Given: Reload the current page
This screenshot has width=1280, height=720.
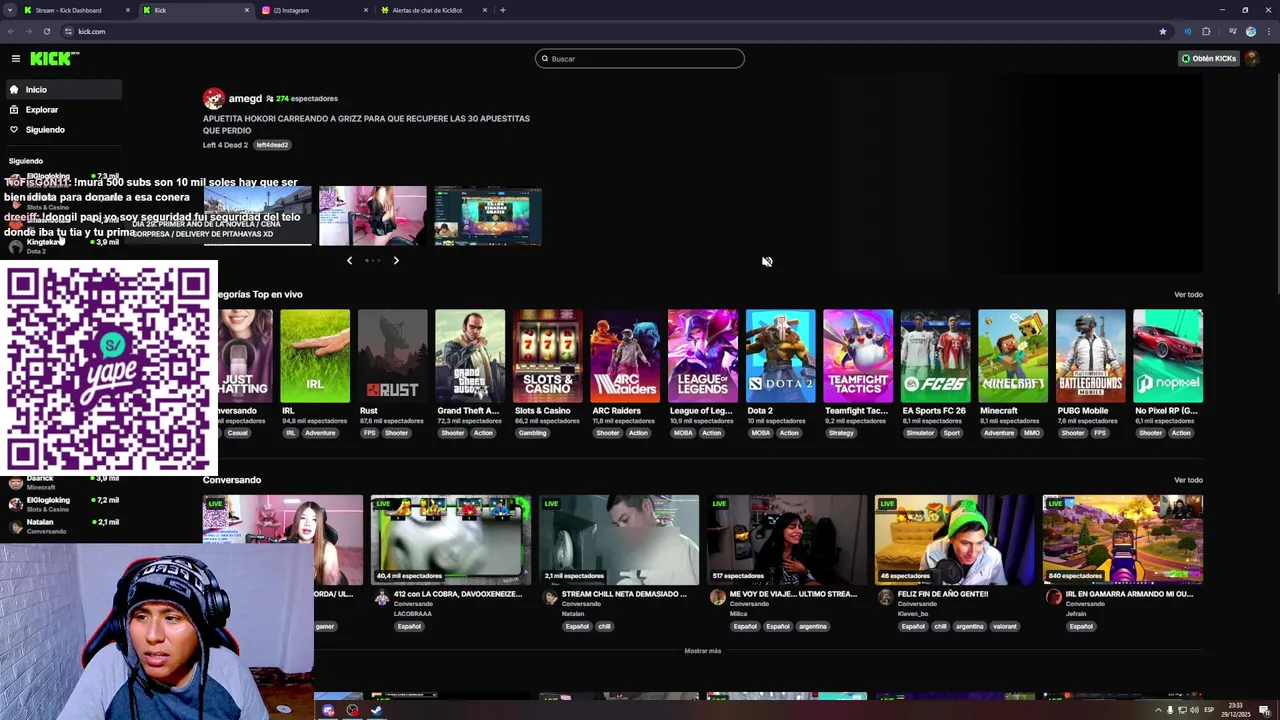Looking at the screenshot, I should pos(47,31).
